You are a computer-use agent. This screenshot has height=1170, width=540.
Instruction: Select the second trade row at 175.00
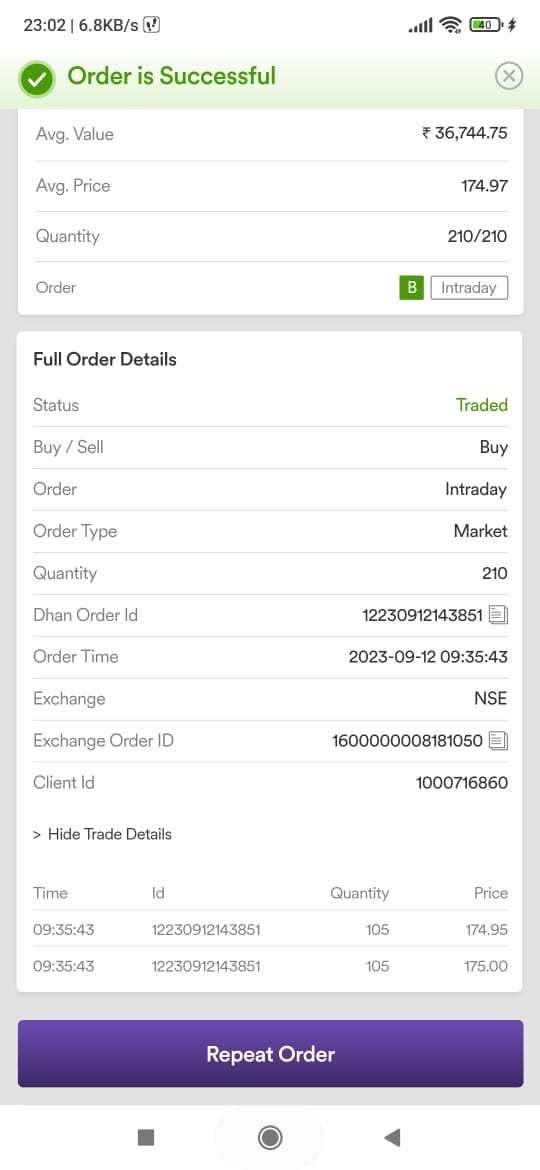click(x=270, y=966)
